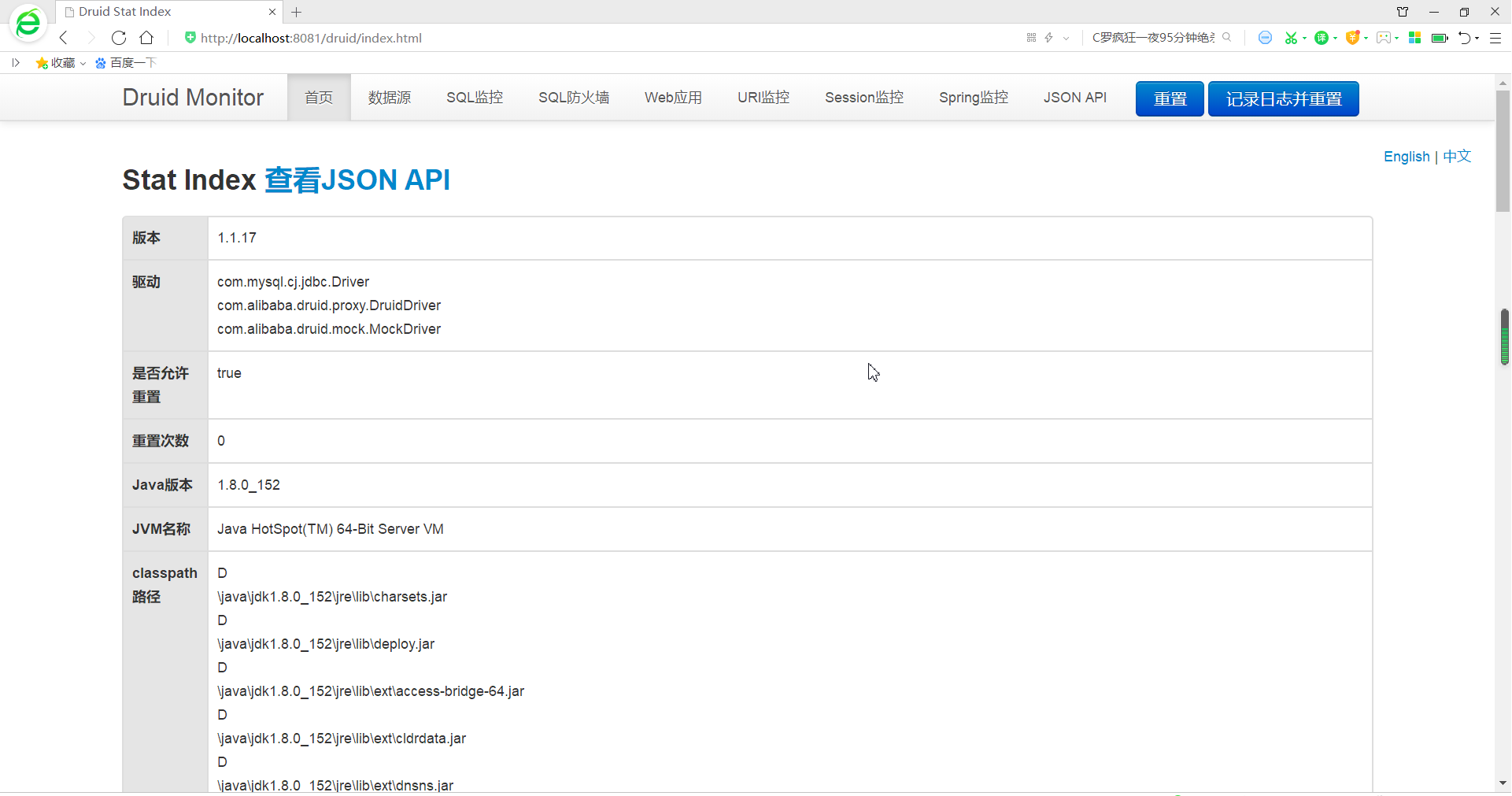This screenshot has width=1512, height=796.
Task: Click the charsets.jar classpath entry
Action: (x=332, y=597)
